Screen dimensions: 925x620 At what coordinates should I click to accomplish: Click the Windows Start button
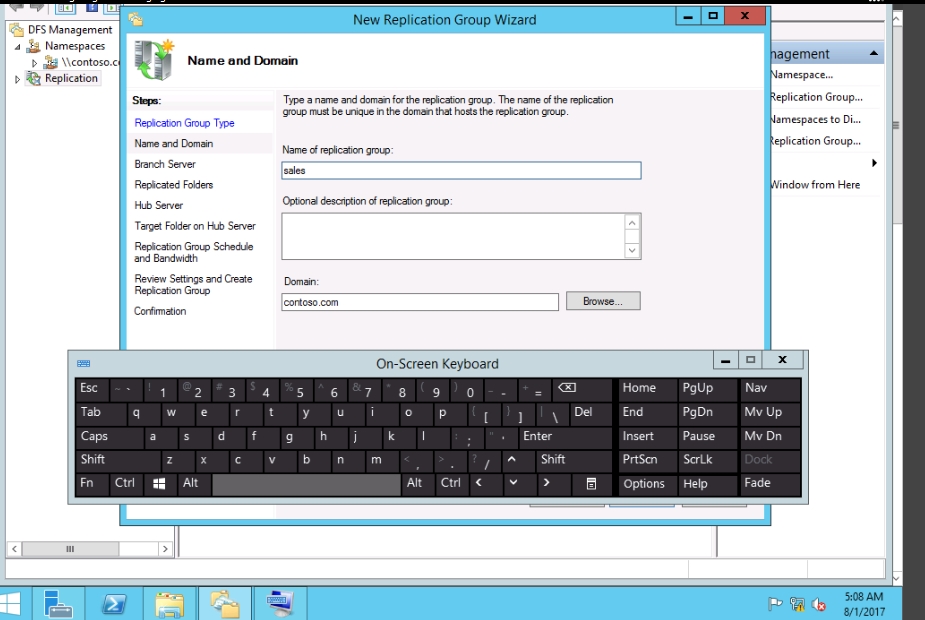[11, 604]
